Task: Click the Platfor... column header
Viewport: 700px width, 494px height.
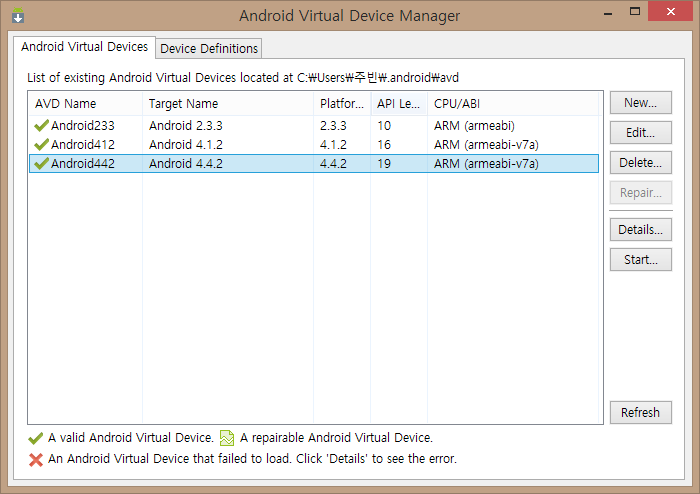Action: click(x=342, y=104)
